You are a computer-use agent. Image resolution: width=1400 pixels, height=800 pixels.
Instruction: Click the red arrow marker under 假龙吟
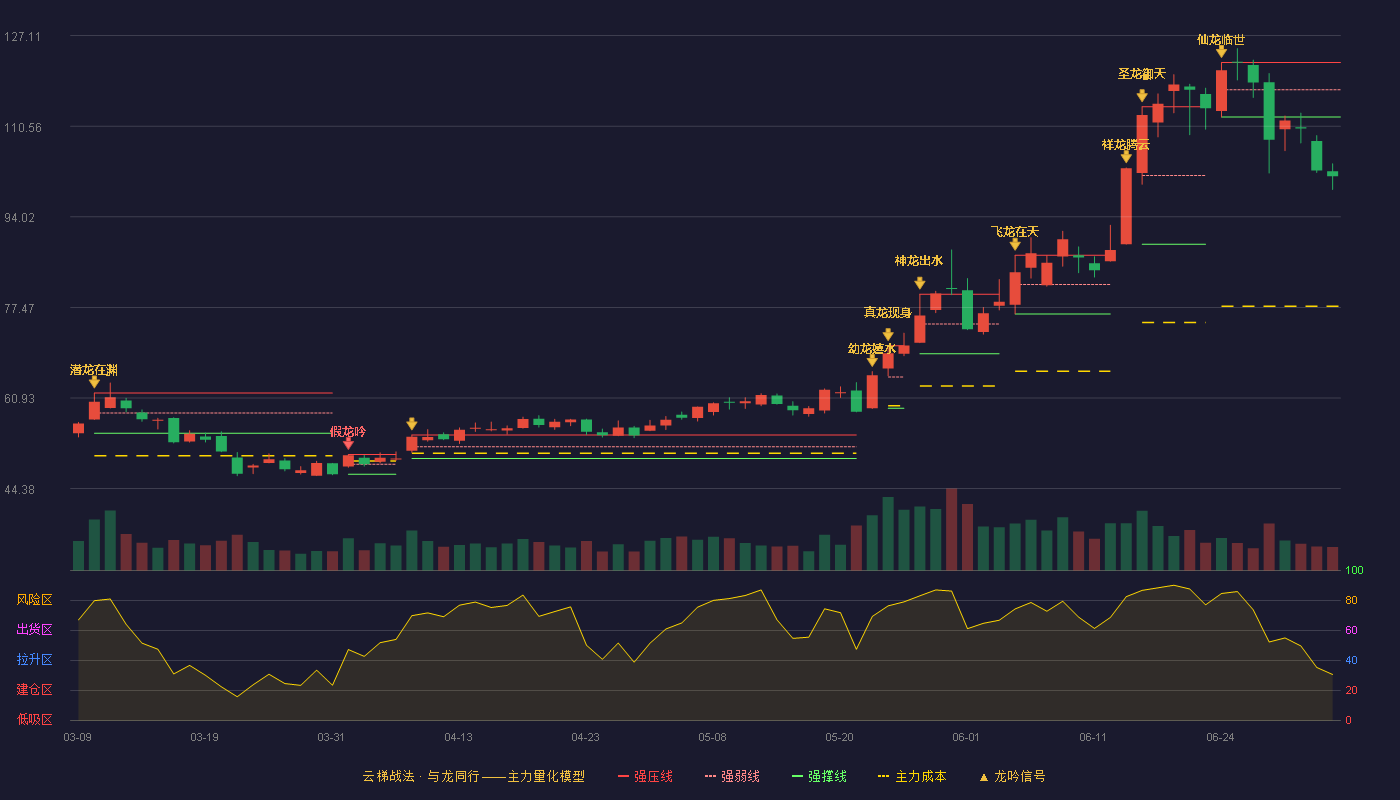coord(348,443)
